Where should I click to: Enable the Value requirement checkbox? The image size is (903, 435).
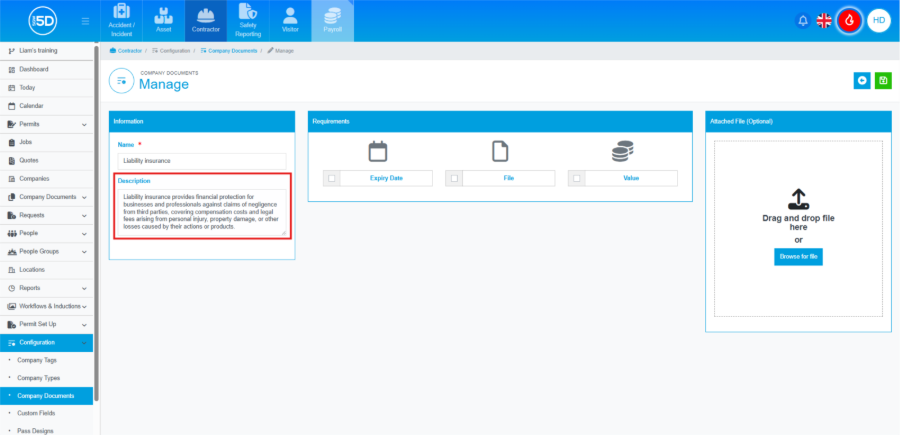[x=576, y=178]
